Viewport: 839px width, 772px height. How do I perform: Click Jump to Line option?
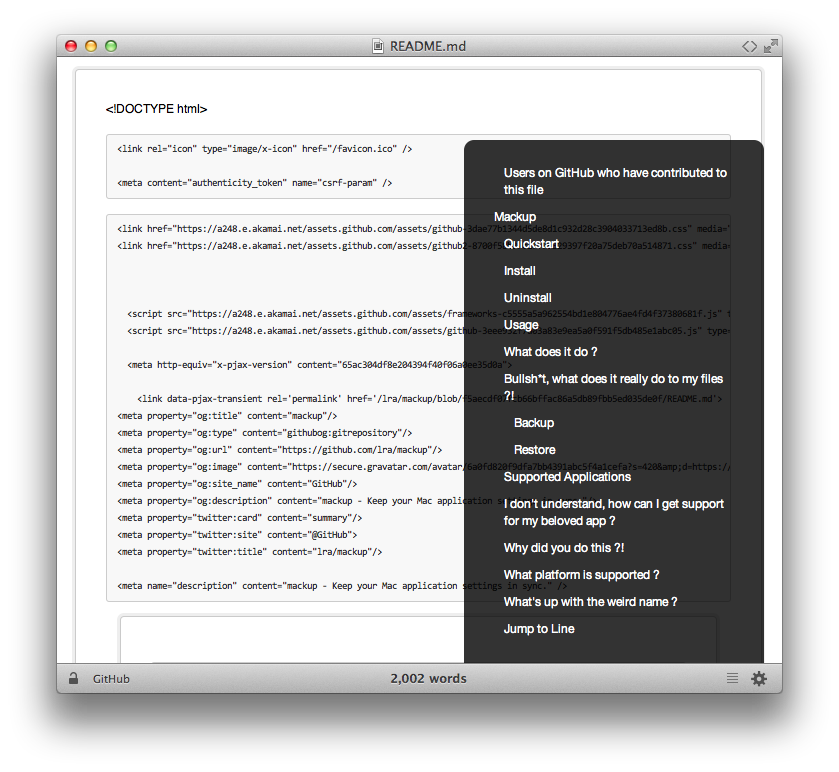tap(539, 629)
